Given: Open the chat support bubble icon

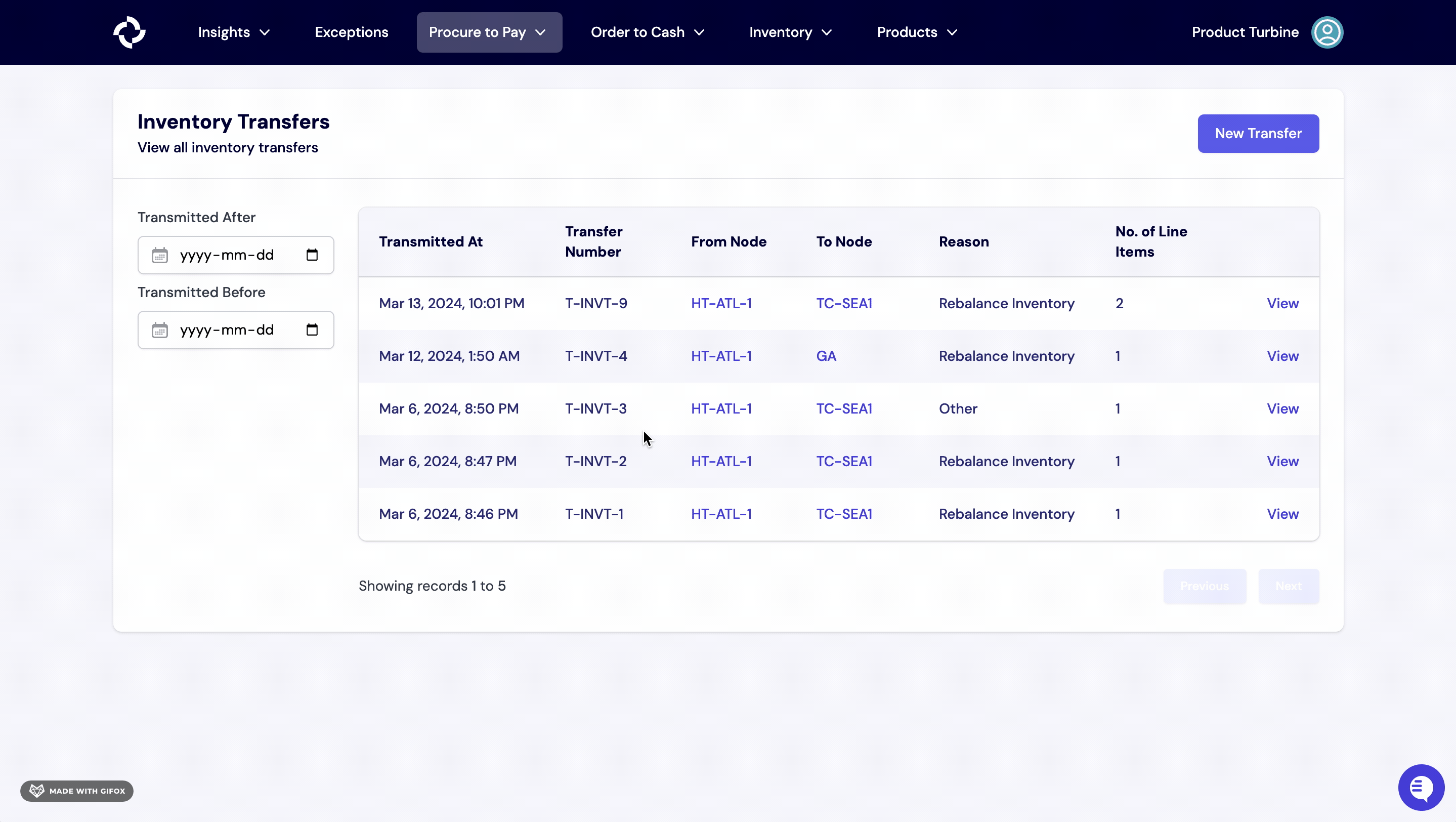Looking at the screenshot, I should pos(1421,787).
